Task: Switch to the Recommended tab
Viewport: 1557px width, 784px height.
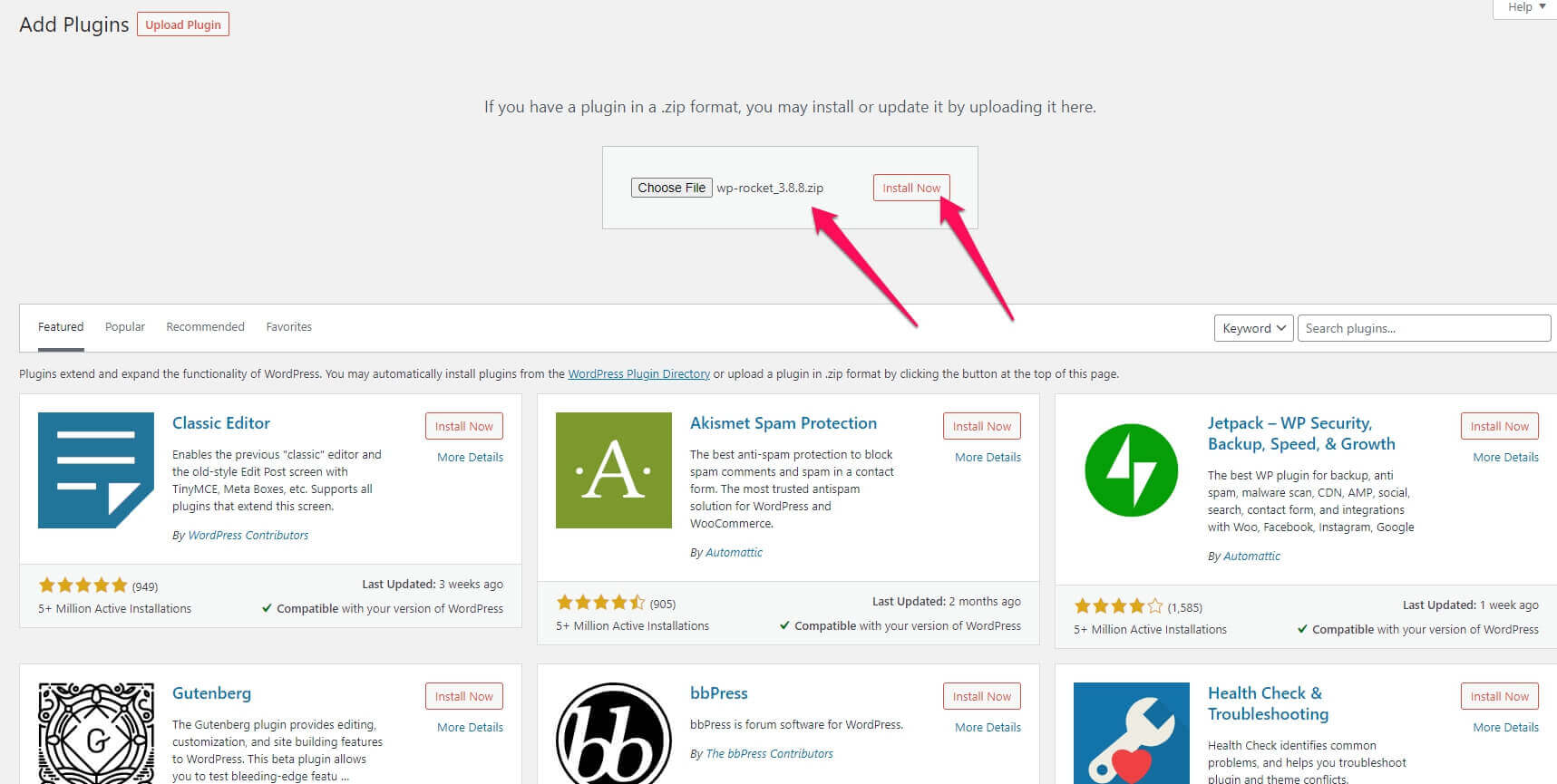Action: coord(206,327)
